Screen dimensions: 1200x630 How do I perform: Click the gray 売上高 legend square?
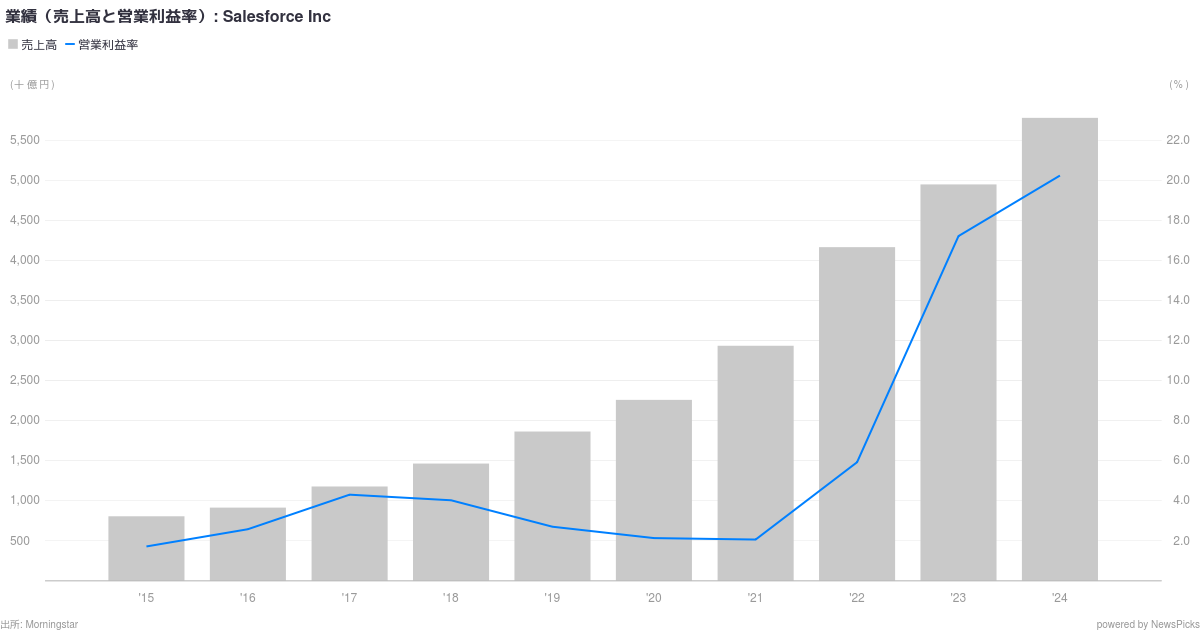[13, 44]
